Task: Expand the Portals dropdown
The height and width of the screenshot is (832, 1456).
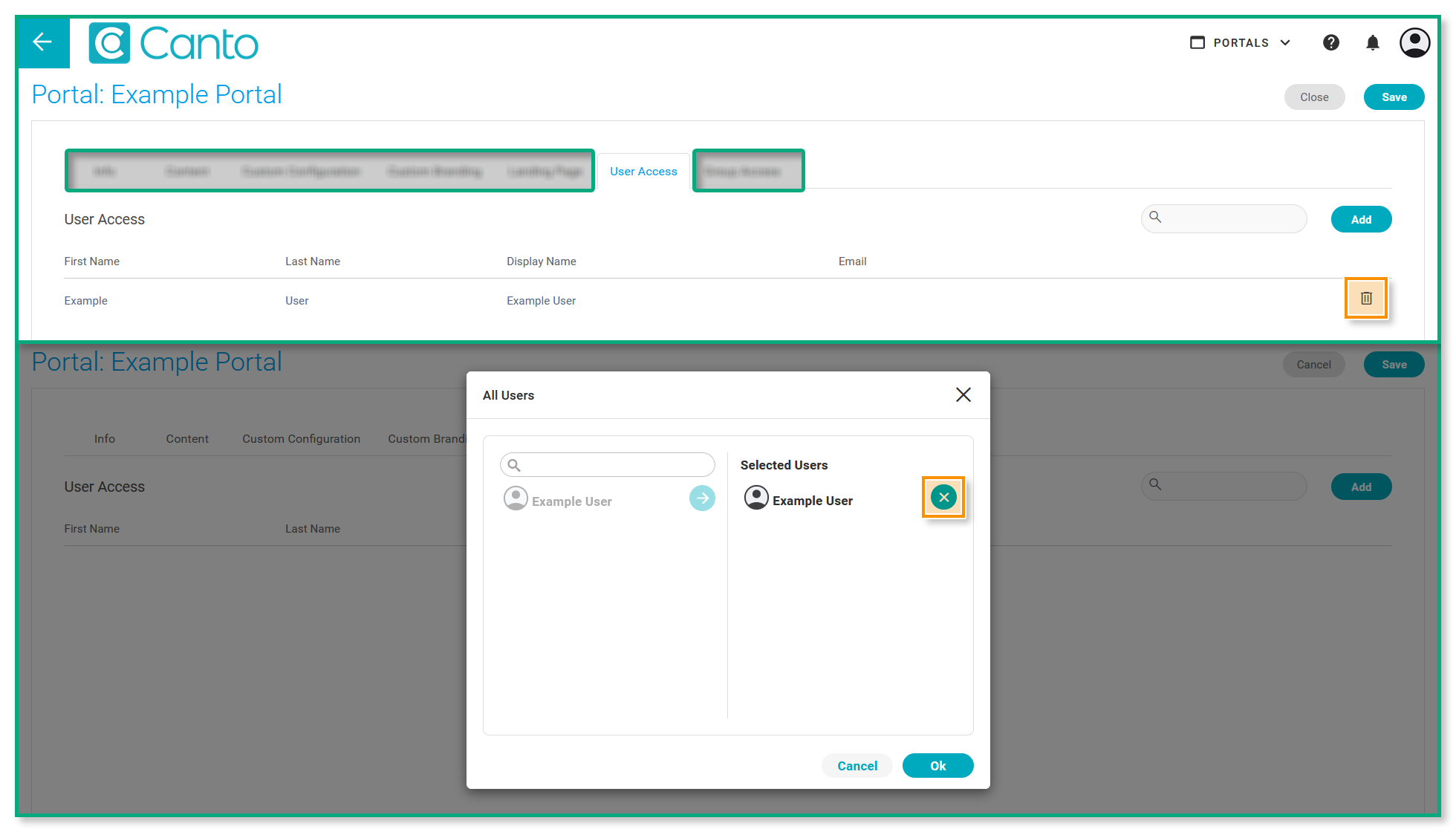Action: tap(1241, 43)
